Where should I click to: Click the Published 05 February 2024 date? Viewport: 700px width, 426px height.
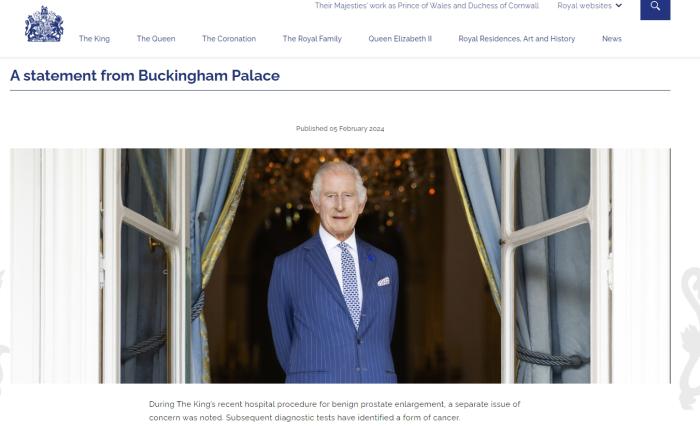pos(340,129)
